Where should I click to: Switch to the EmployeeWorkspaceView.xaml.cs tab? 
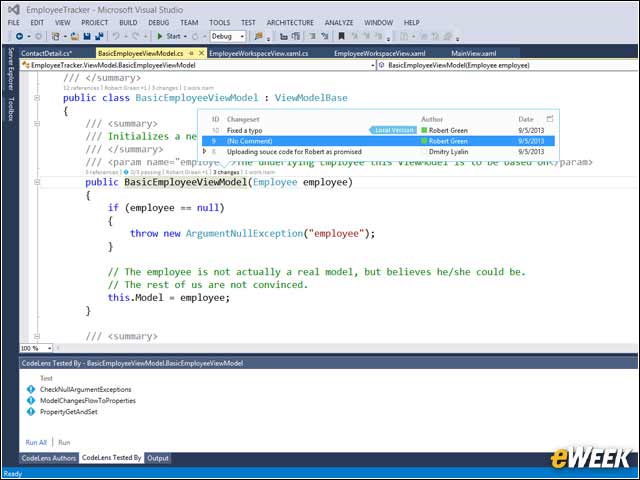coord(258,53)
